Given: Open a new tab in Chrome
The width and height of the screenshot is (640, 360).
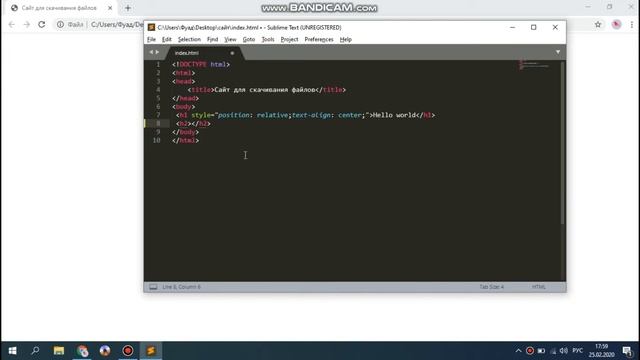Looking at the screenshot, I should [128, 8].
